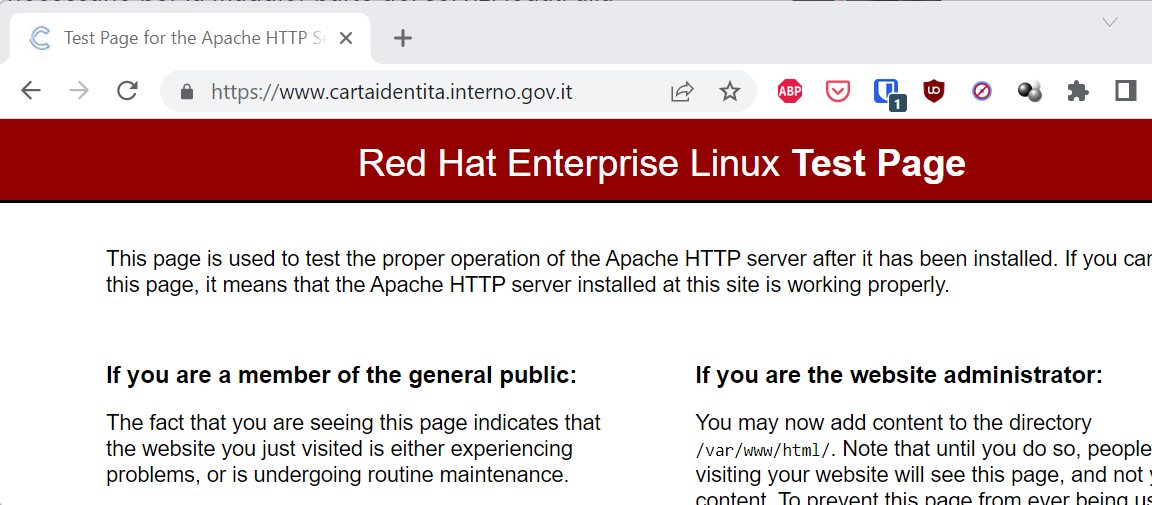Viewport: 1152px width, 505px height.
Task: View site information via the padlock icon
Action: coord(187,92)
